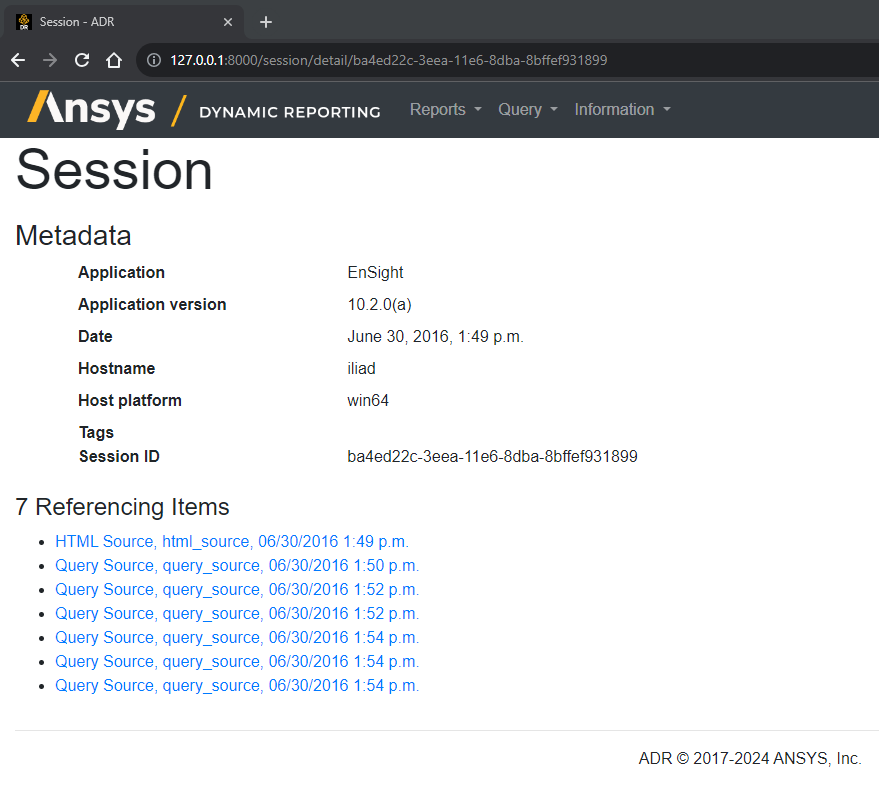The image size is (879, 797).
Task: Click the 7 Referencing Items heading
Action: pos(122,507)
